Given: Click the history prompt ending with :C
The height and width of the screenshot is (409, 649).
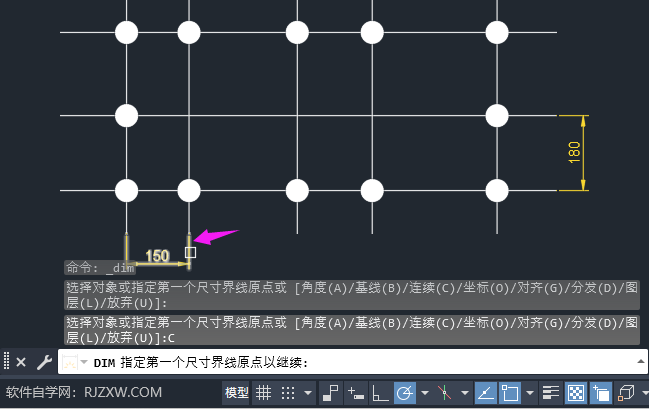Looking at the screenshot, I should [x=352, y=330].
